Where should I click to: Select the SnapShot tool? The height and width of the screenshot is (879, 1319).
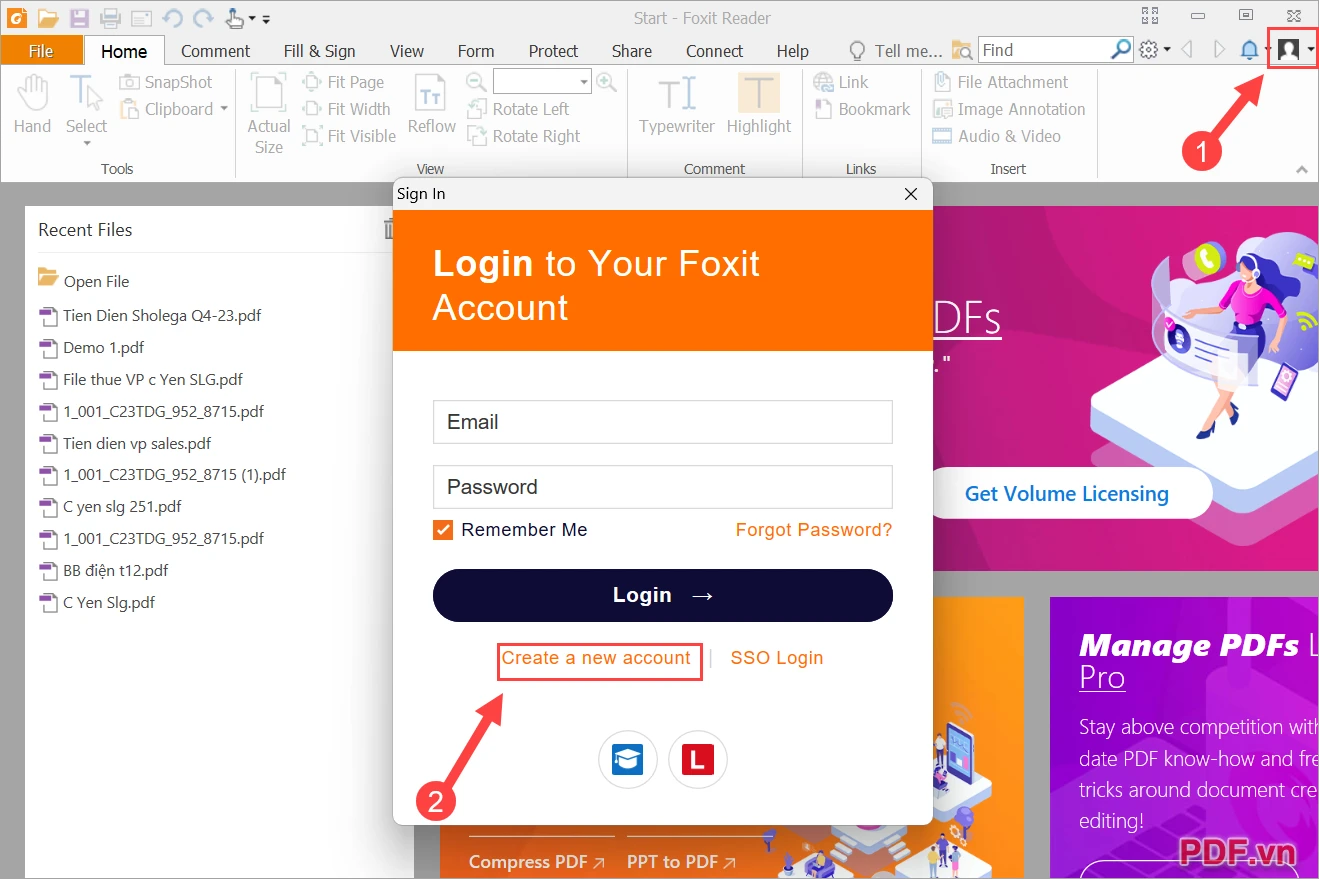166,82
